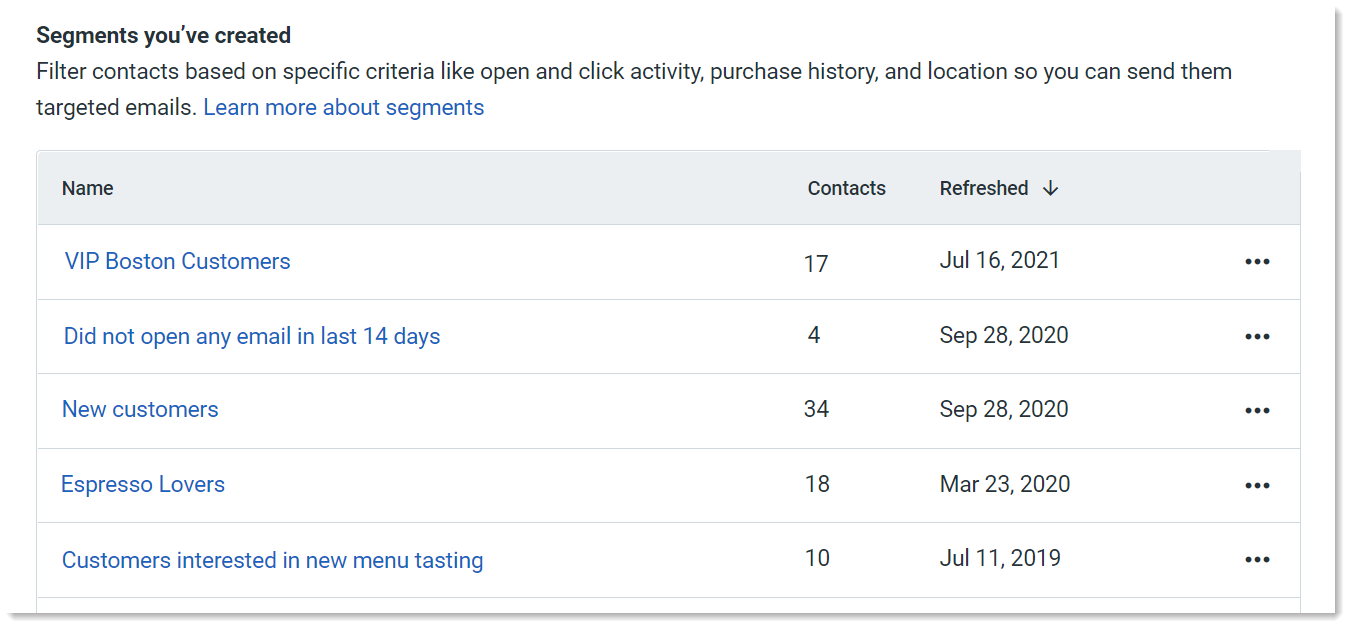
Task: Open more options for Did not open any email segment
Action: 1257,337
